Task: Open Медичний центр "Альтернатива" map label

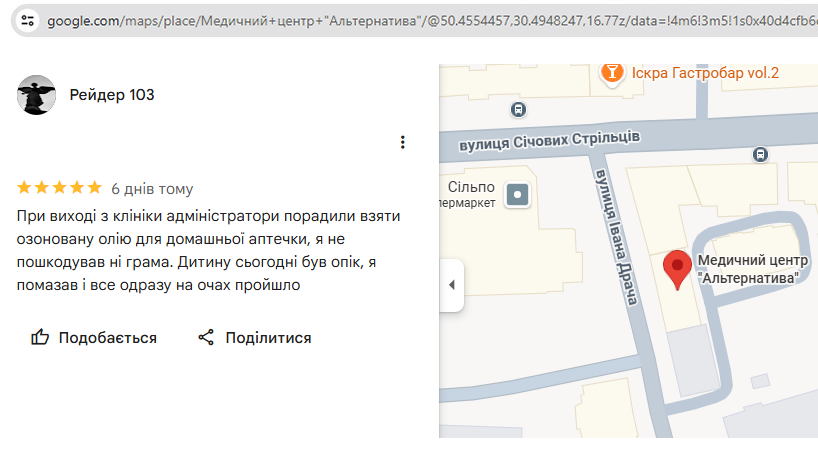Action: tap(752, 270)
